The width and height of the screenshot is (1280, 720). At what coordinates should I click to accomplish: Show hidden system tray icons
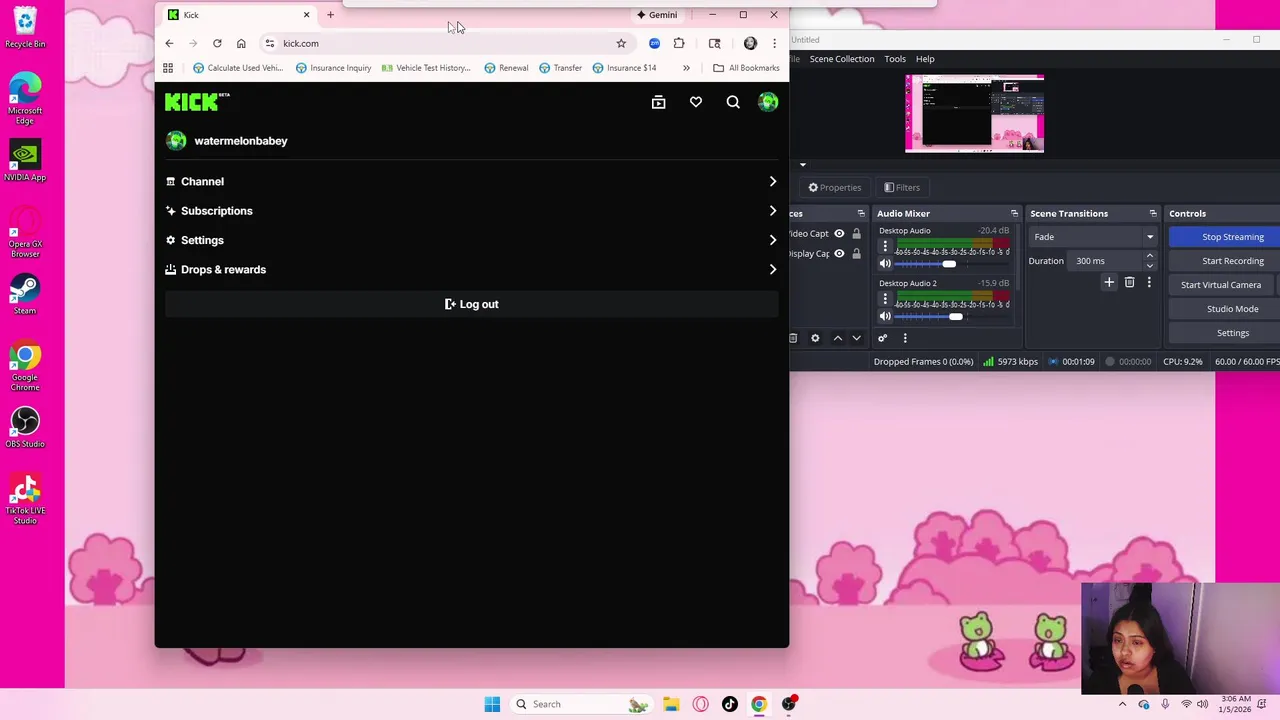(x=1122, y=704)
